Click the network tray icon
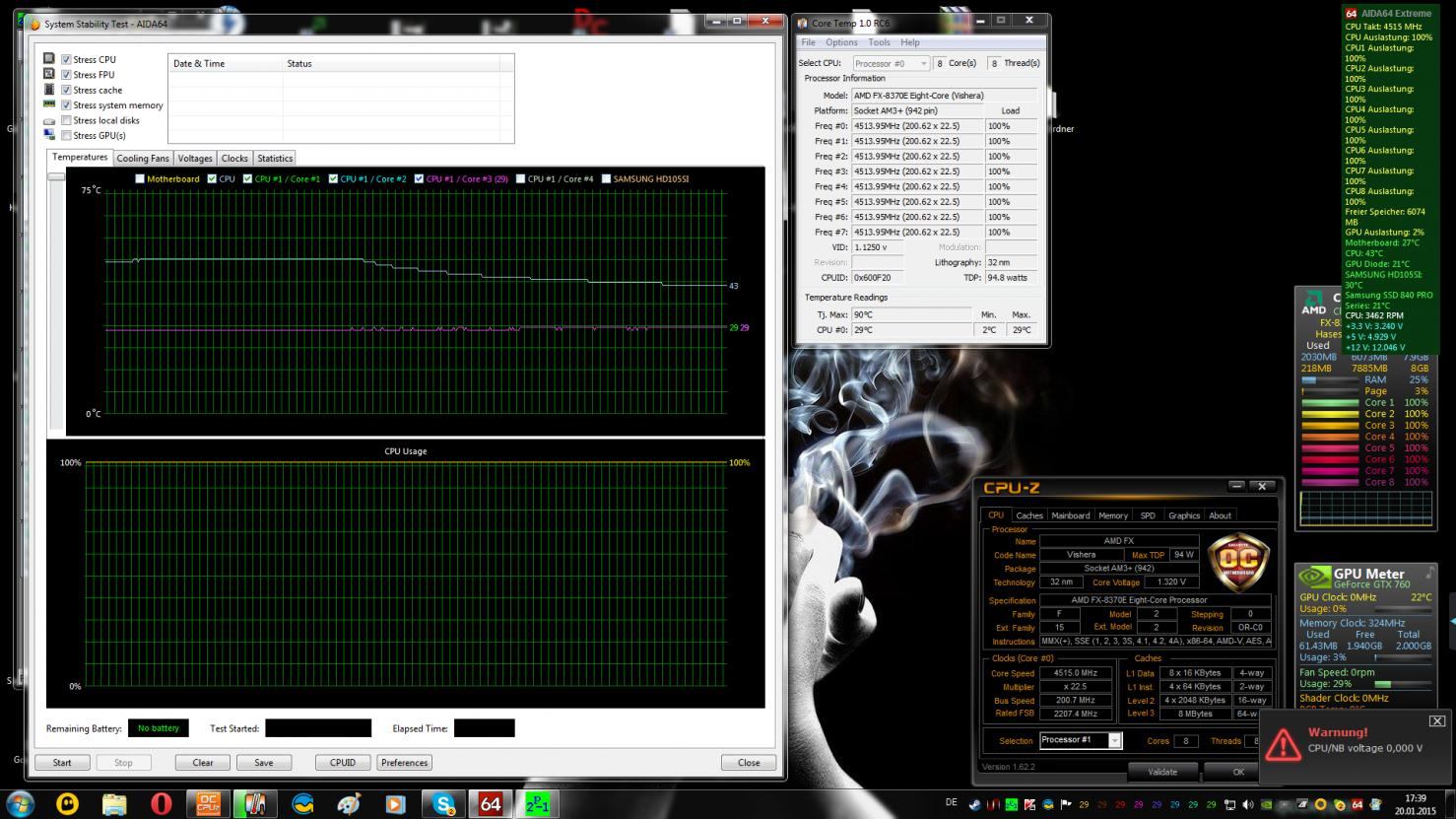This screenshot has width=1456, height=819. (1229, 804)
